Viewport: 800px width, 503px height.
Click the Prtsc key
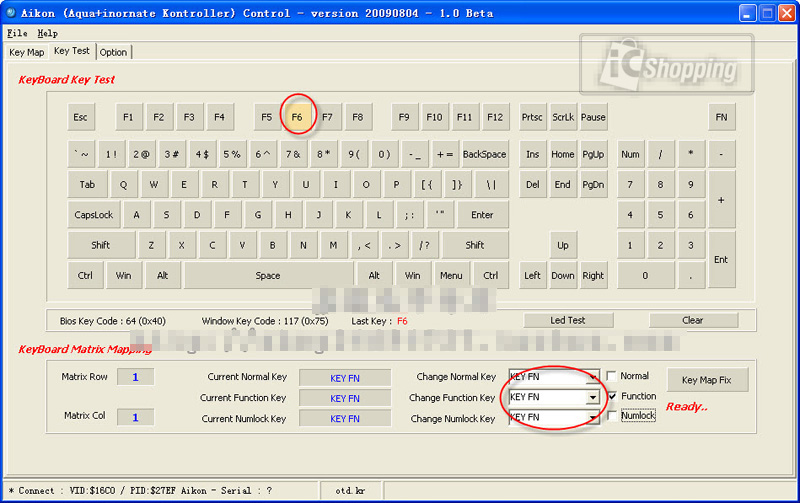pyautogui.click(x=532, y=117)
